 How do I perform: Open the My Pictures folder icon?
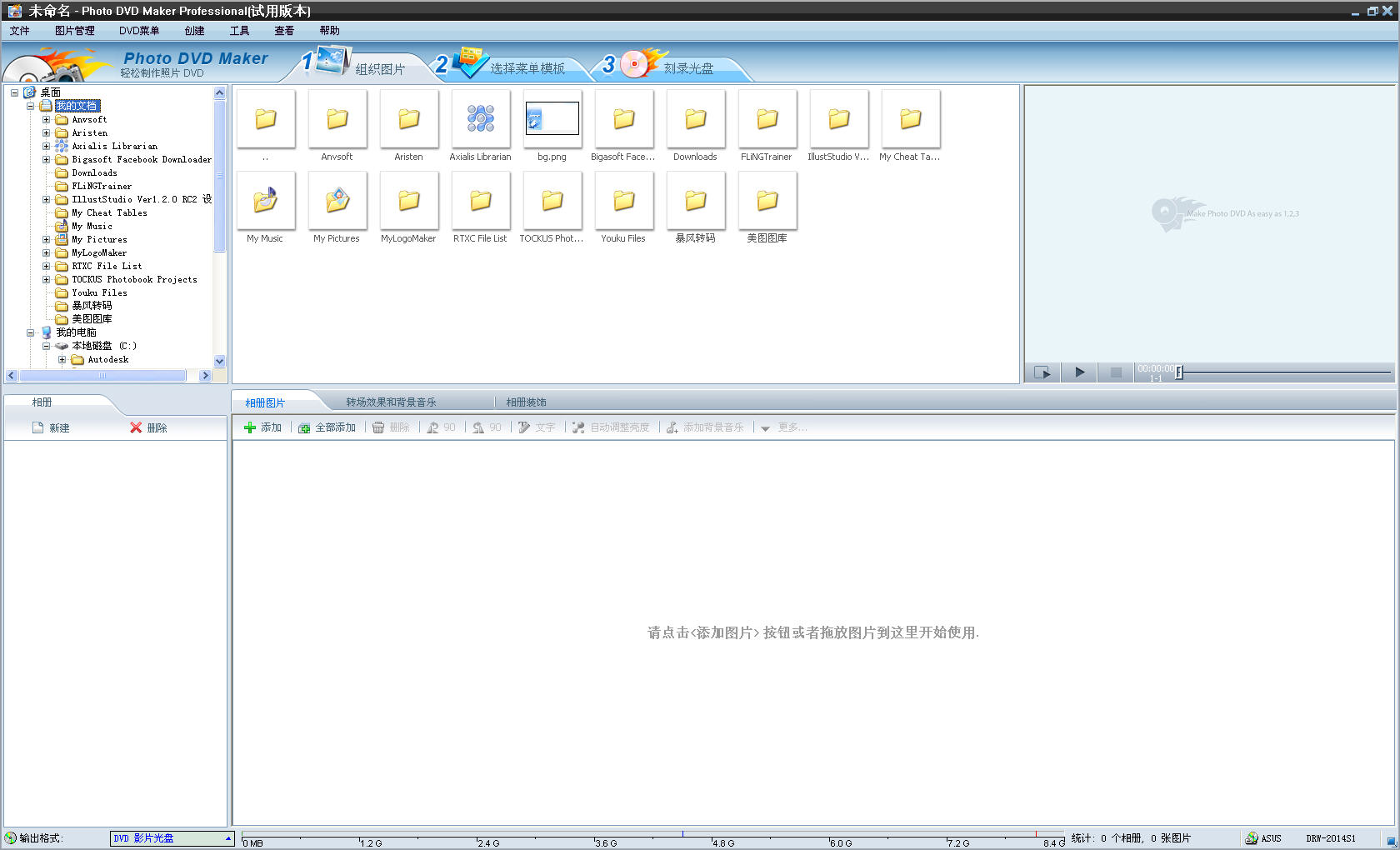pyautogui.click(x=337, y=201)
